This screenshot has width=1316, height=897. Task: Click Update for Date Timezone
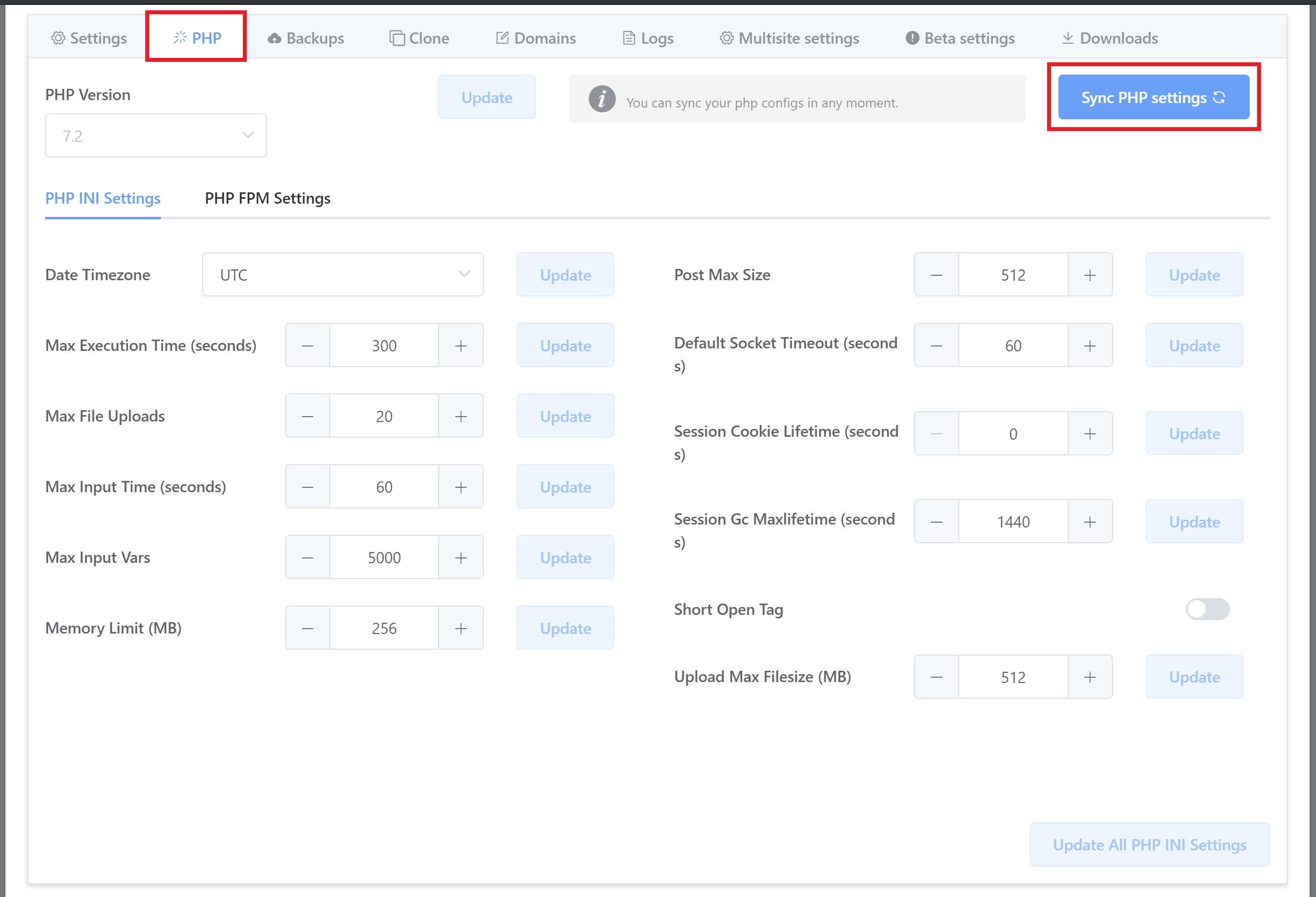[565, 275]
